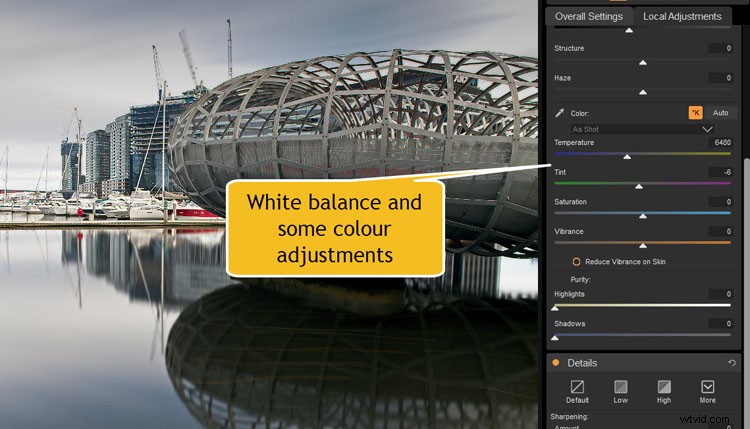Enable Reduce Vibrance on Skin

click(x=576, y=262)
